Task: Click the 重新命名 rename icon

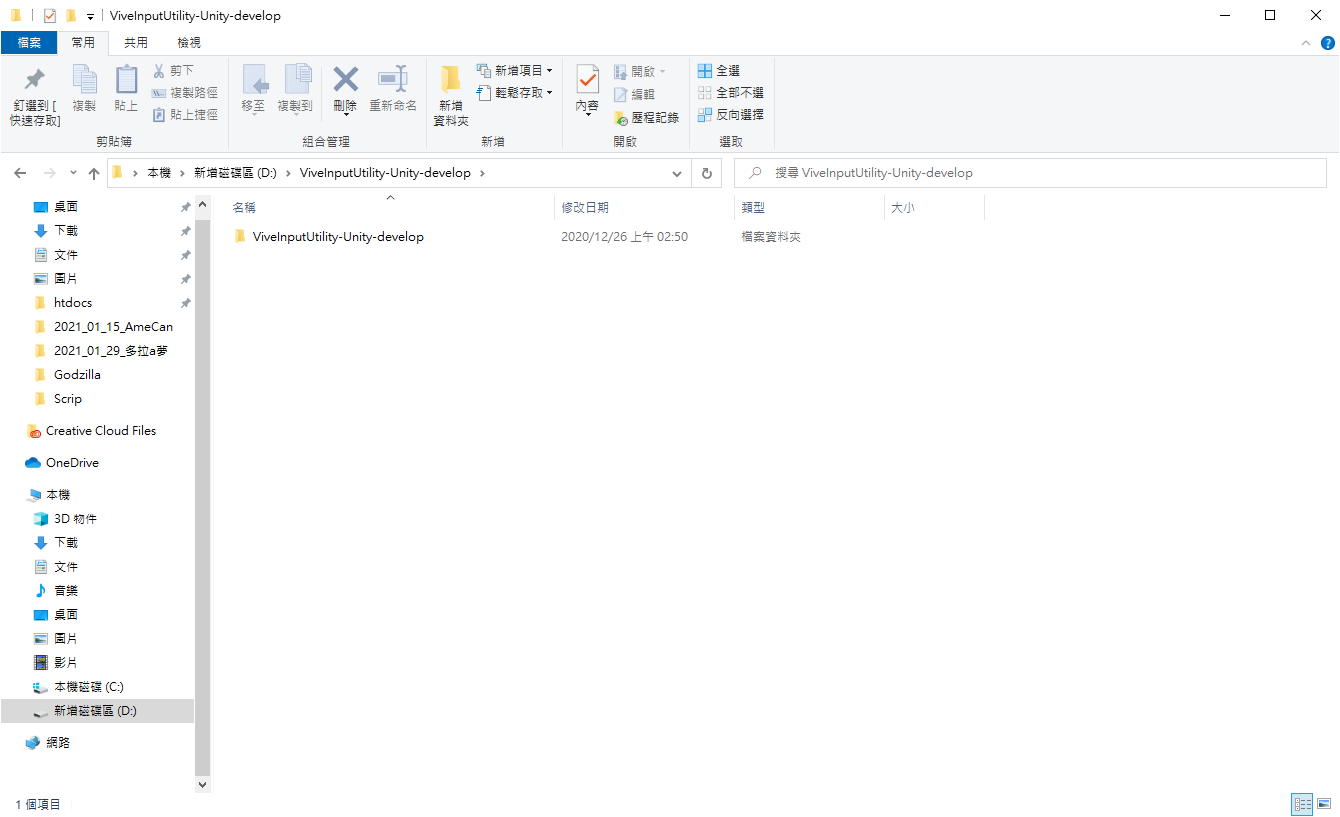Action: click(x=393, y=79)
